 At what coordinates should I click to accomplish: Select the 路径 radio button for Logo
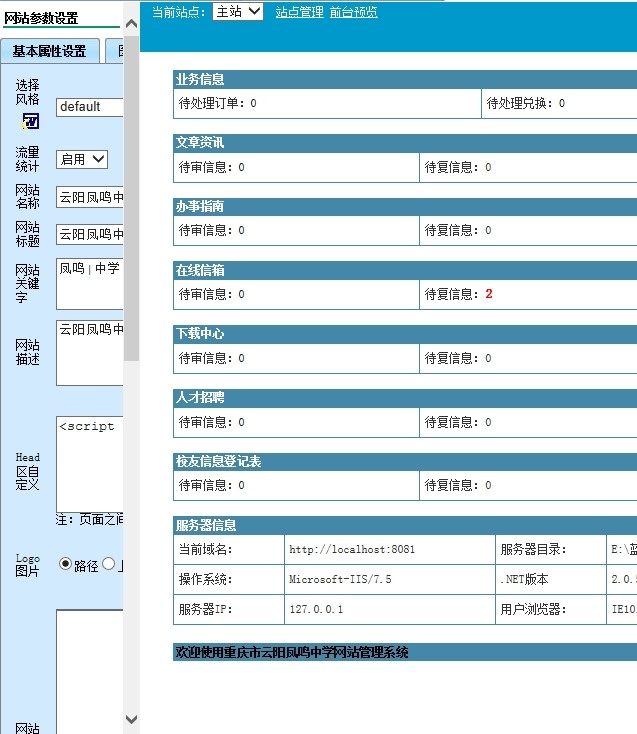point(66,564)
